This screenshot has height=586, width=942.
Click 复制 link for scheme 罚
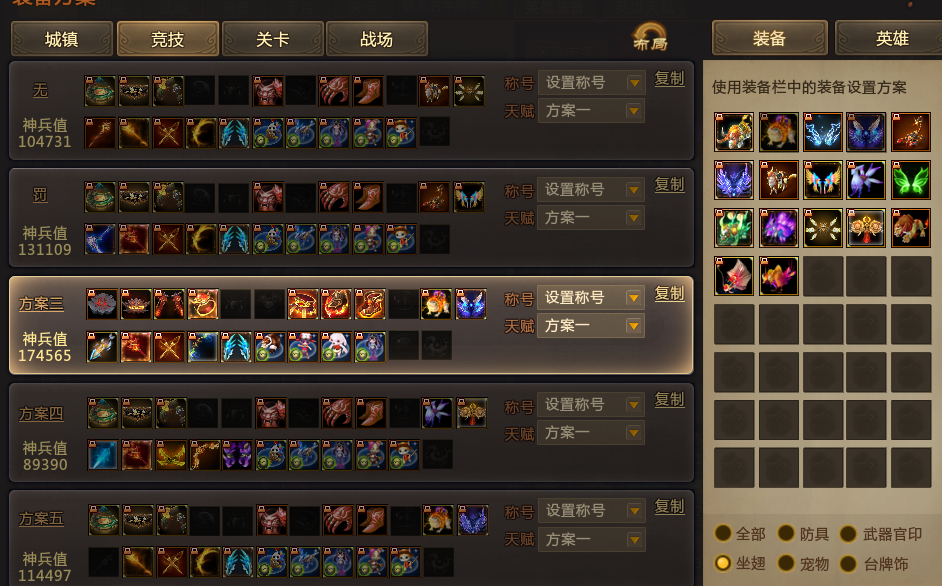pyautogui.click(x=669, y=185)
